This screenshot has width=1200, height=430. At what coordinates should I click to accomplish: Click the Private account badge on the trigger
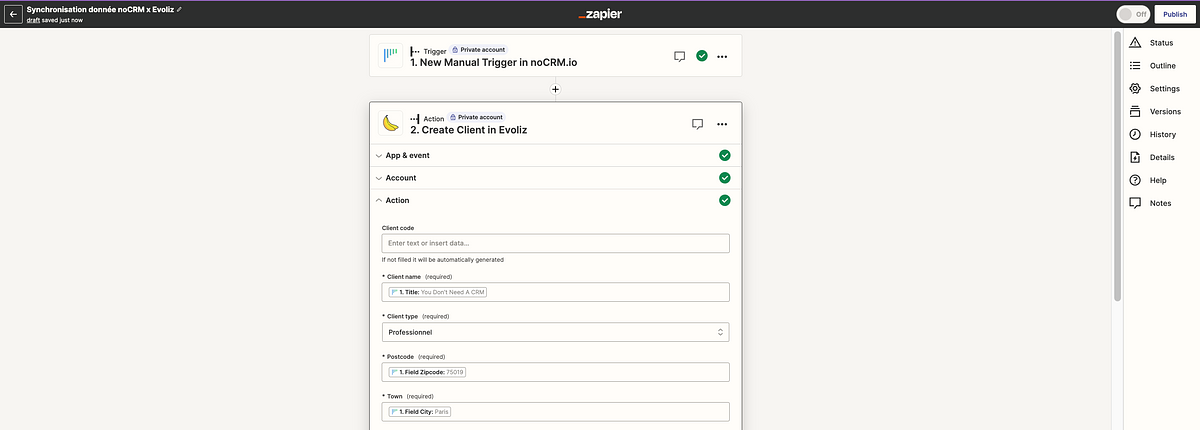pyautogui.click(x=477, y=49)
